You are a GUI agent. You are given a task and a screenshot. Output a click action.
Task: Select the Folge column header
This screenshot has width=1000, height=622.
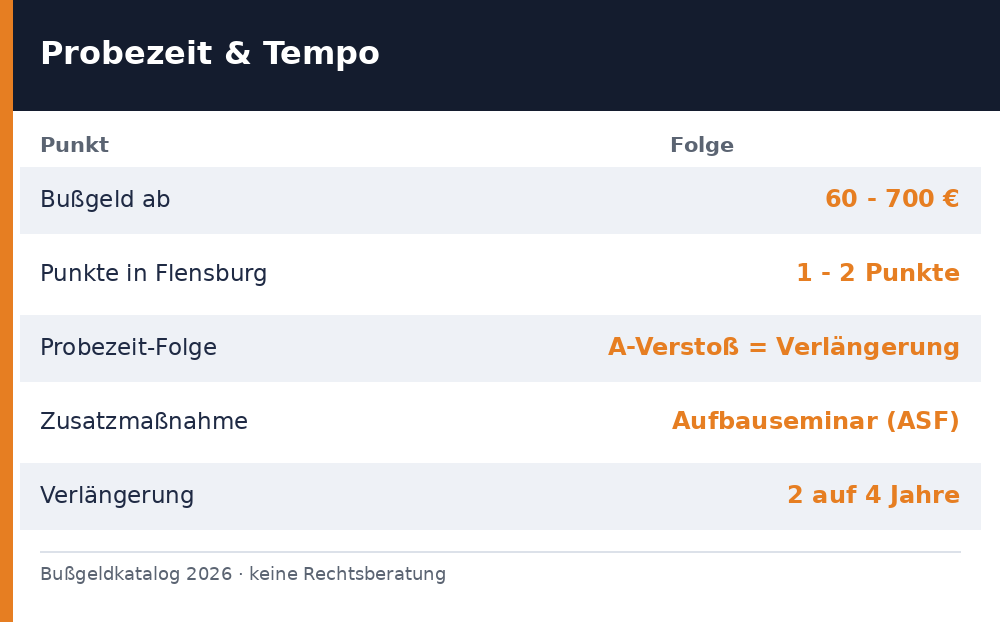[x=702, y=145]
